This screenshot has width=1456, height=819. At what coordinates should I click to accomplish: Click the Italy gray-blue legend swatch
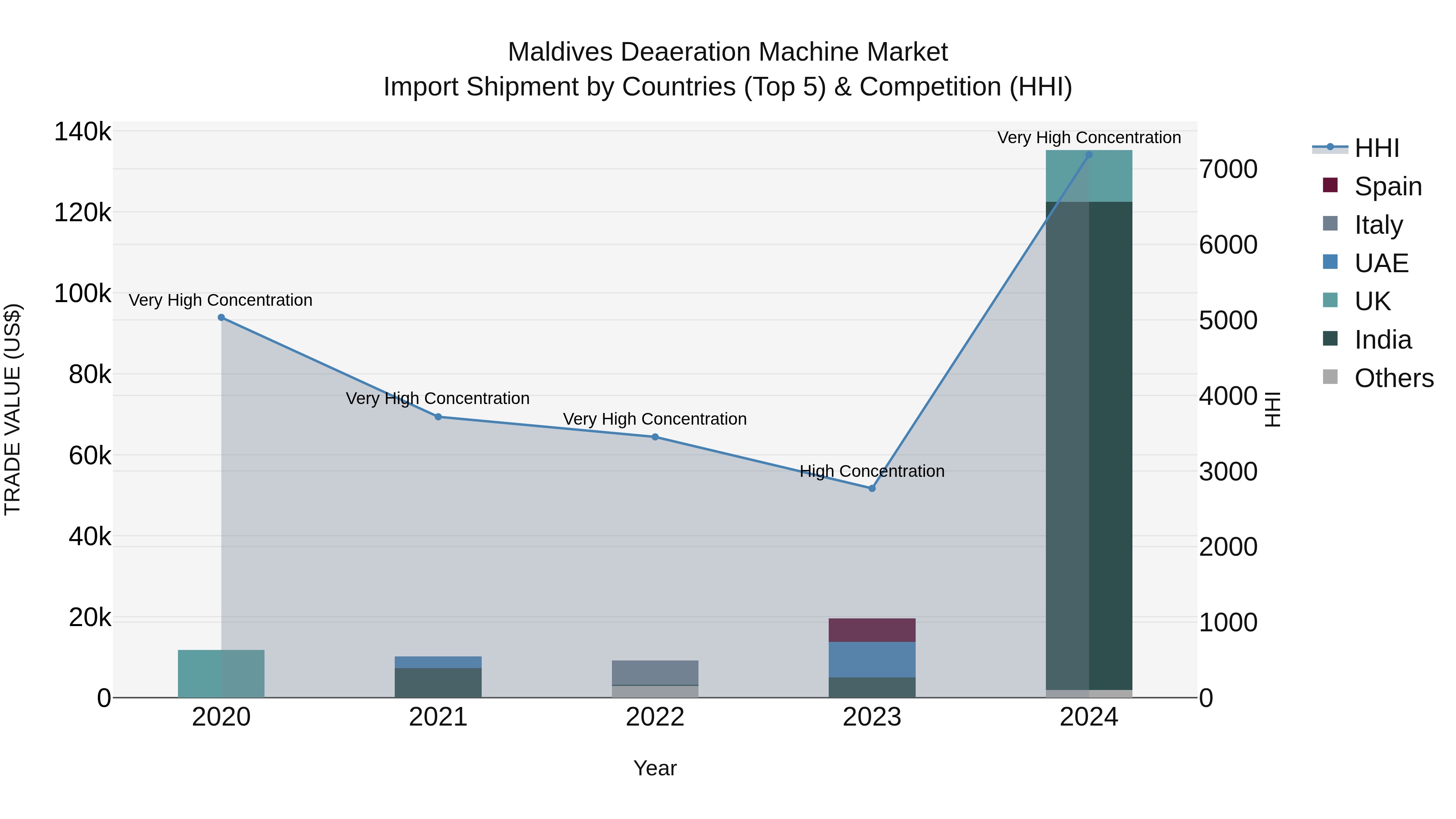tap(1331, 223)
